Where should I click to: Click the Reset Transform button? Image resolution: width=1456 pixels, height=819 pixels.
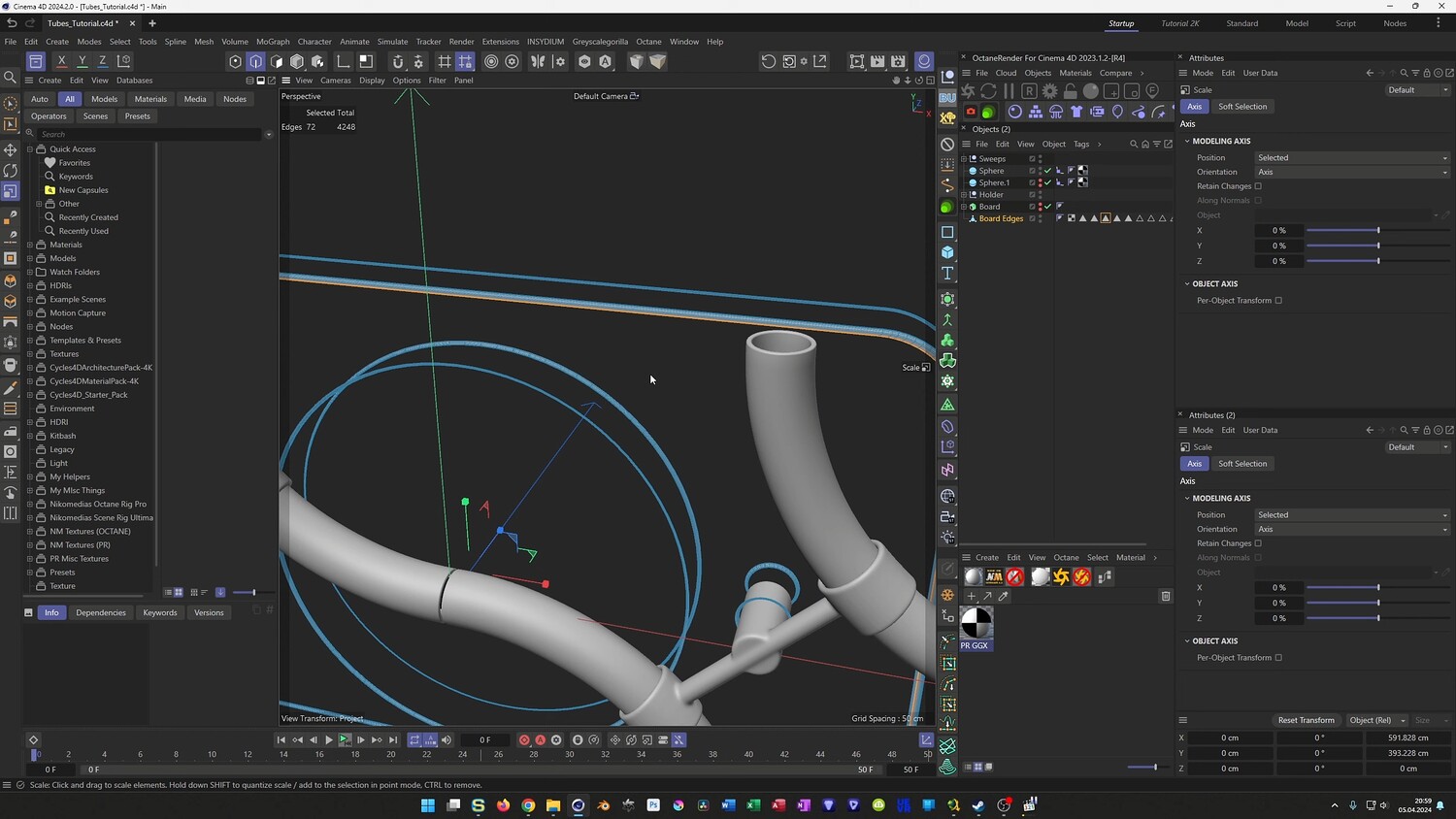click(1306, 720)
